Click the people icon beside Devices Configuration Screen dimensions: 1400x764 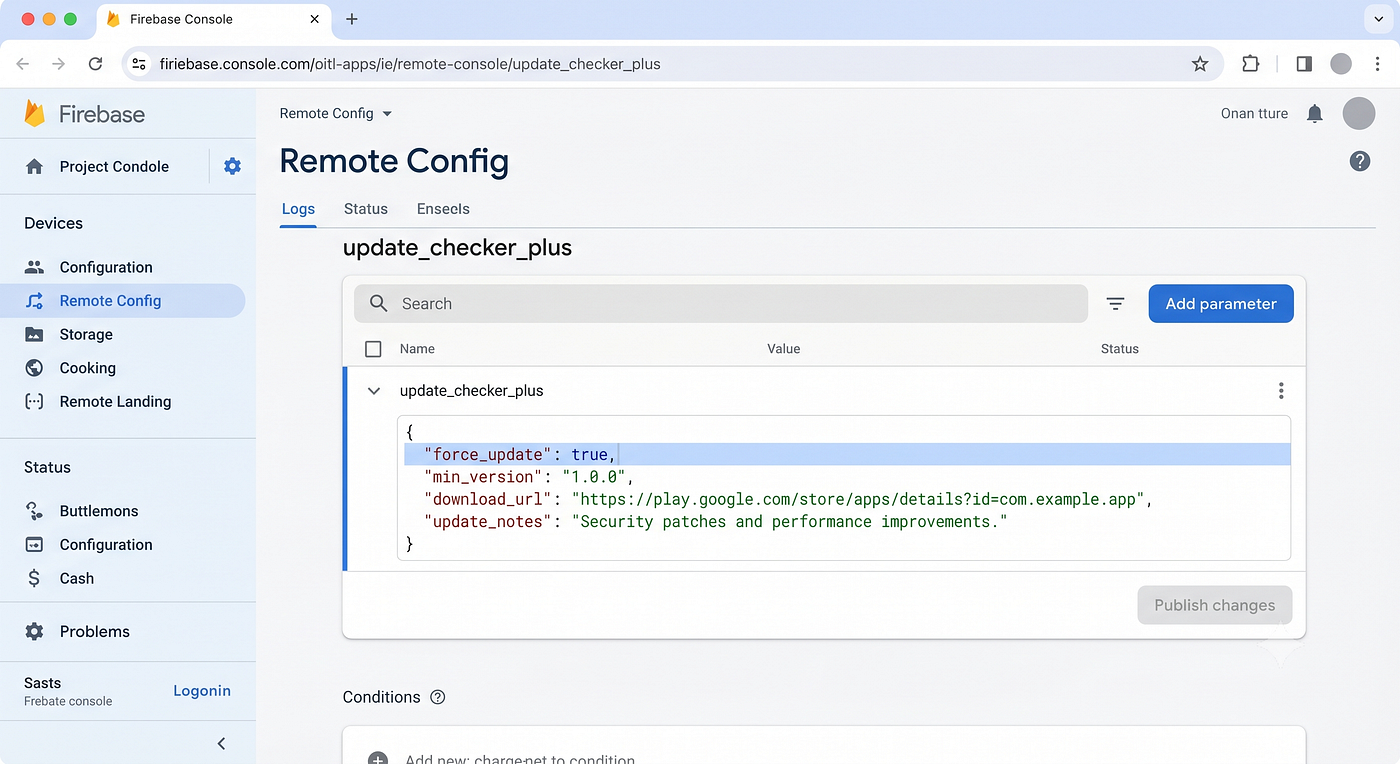pyautogui.click(x=35, y=267)
